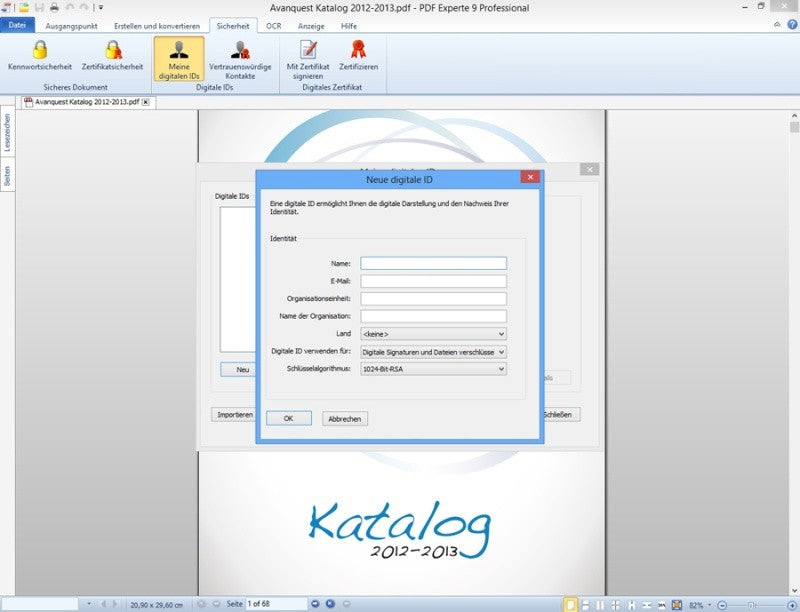Click the page number field showing 1 of 68
Image resolution: width=800 pixels, height=612 pixels.
click(276, 604)
